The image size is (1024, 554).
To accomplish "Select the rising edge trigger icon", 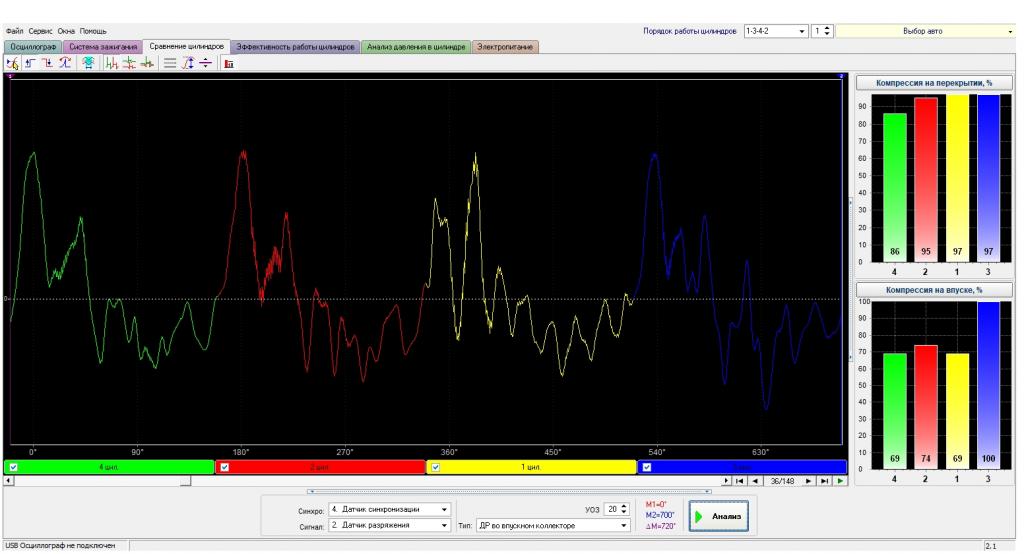I will pyautogui.click(x=30, y=63).
